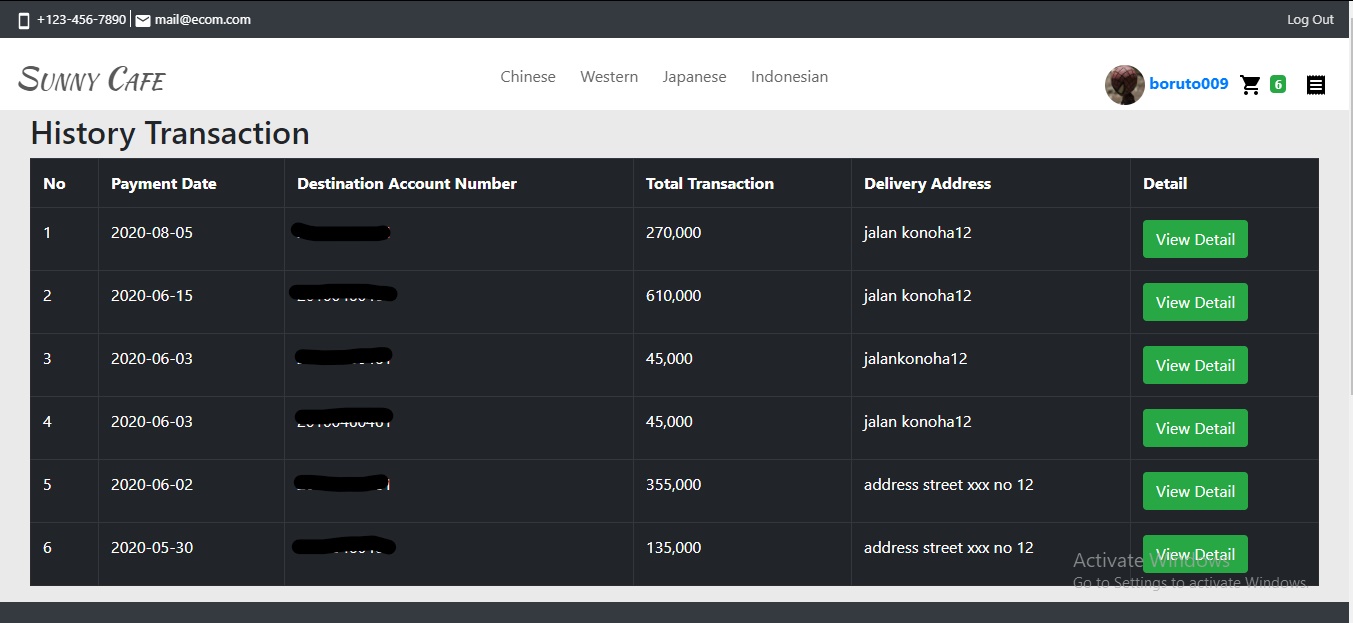1353x623 pixels.
Task: Click the user profile avatar picture
Action: coord(1124,85)
